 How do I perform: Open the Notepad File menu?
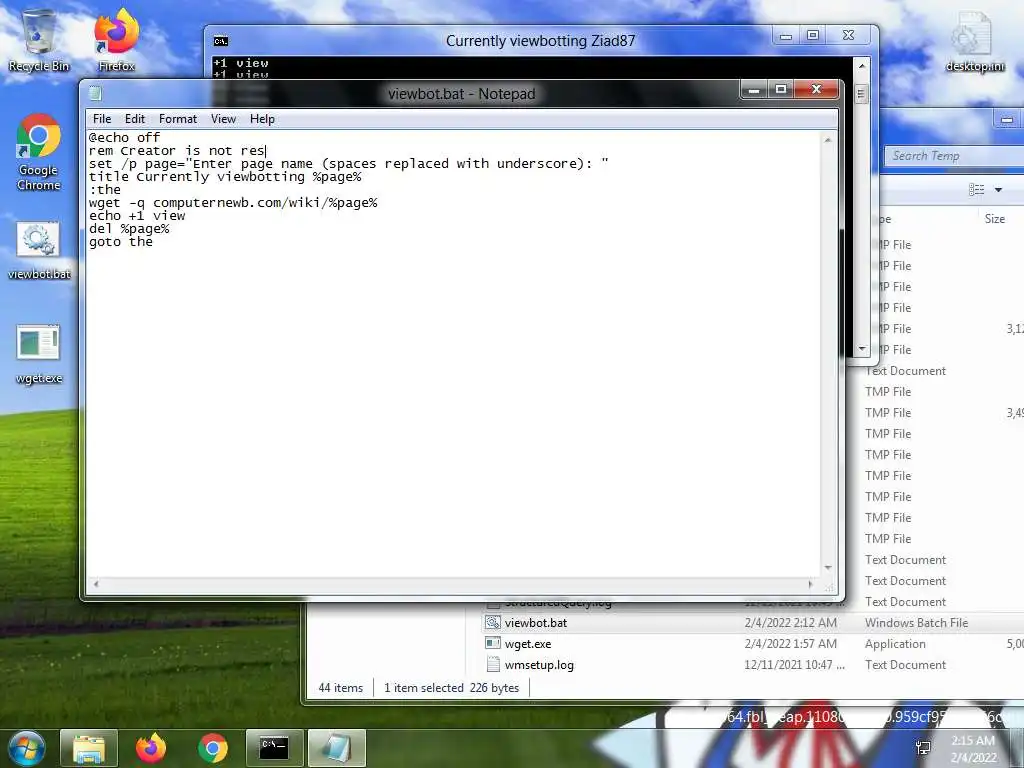(102, 119)
